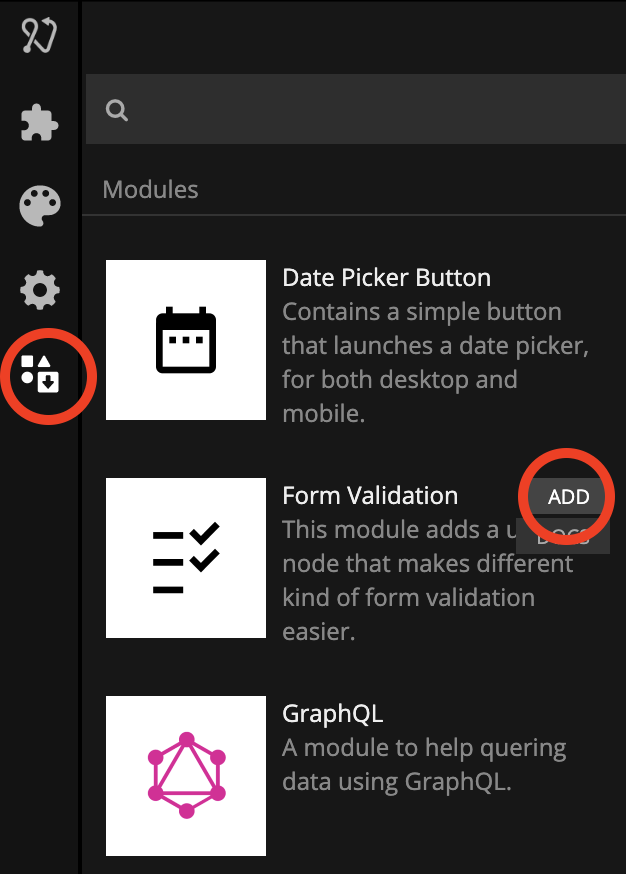Select the Date Picker Button module title
Image resolution: width=626 pixels, height=874 pixels.
(x=386, y=278)
